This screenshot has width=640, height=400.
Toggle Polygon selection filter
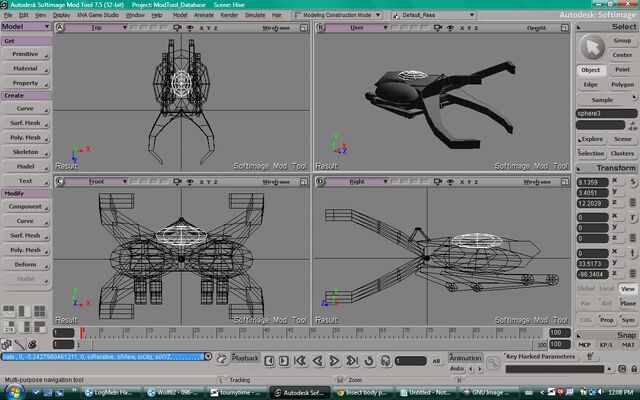622,84
